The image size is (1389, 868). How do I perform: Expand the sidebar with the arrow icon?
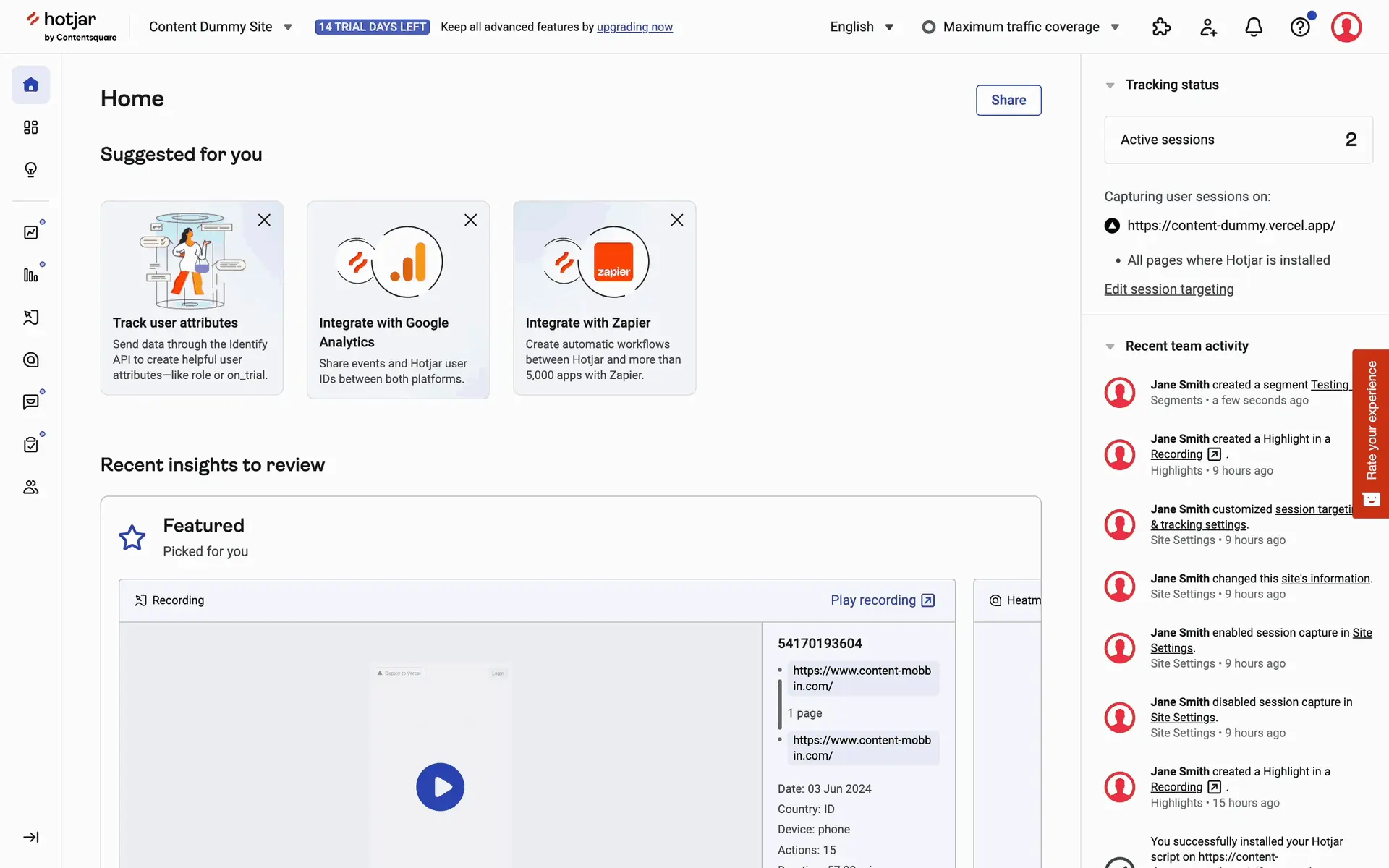click(x=30, y=837)
